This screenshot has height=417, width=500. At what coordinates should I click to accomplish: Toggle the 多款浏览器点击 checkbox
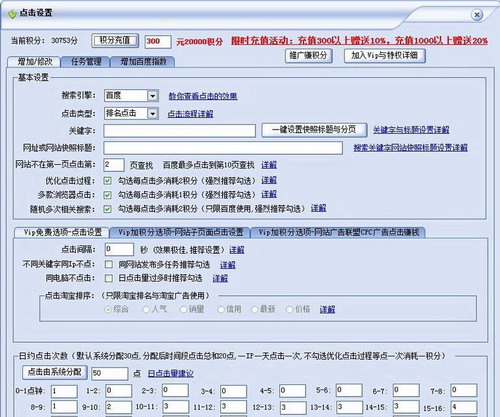(107, 195)
